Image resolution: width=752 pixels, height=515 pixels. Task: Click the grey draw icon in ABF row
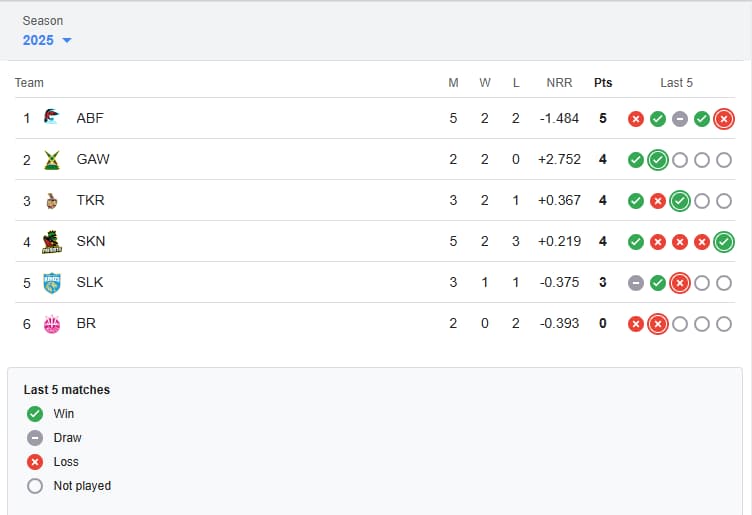(680, 119)
